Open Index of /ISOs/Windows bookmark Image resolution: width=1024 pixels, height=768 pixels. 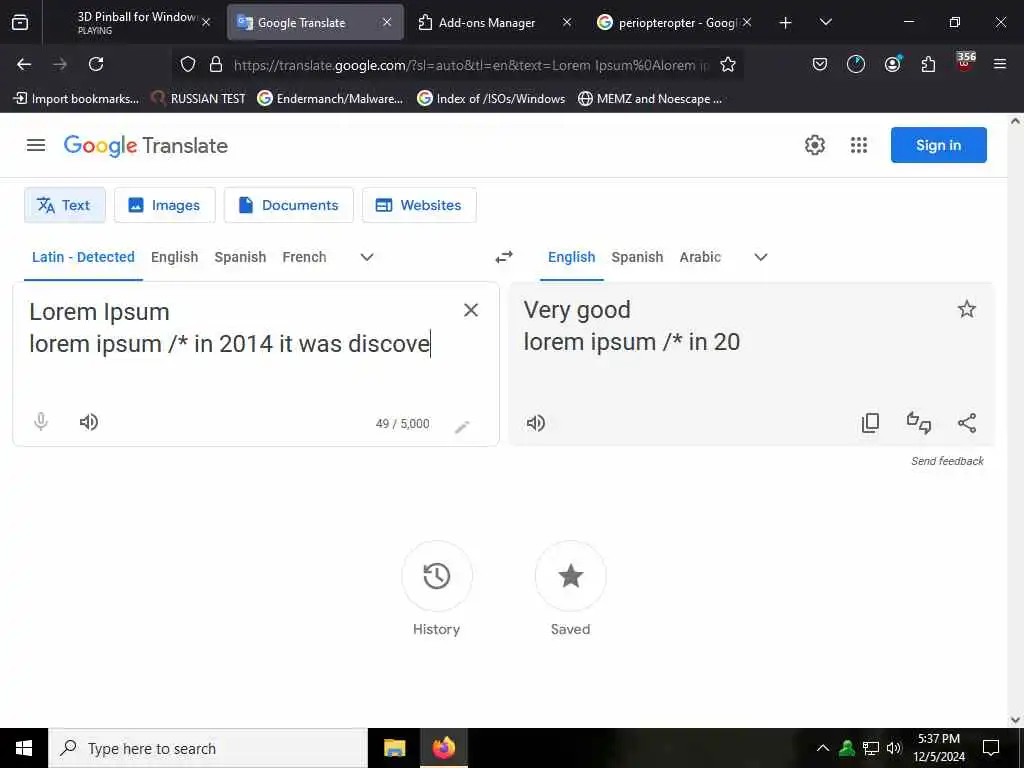point(491,99)
